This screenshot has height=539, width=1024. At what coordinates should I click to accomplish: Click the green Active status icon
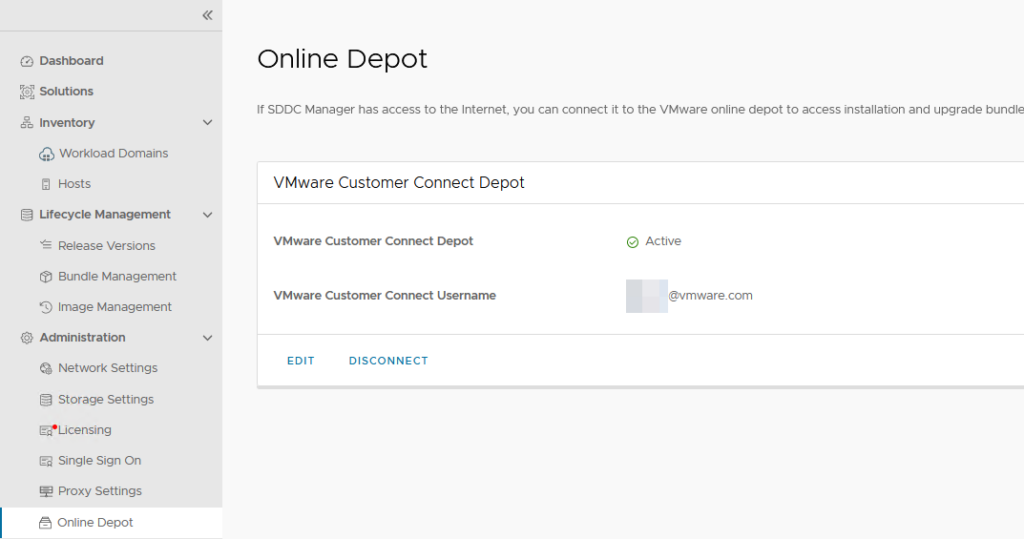pos(632,242)
